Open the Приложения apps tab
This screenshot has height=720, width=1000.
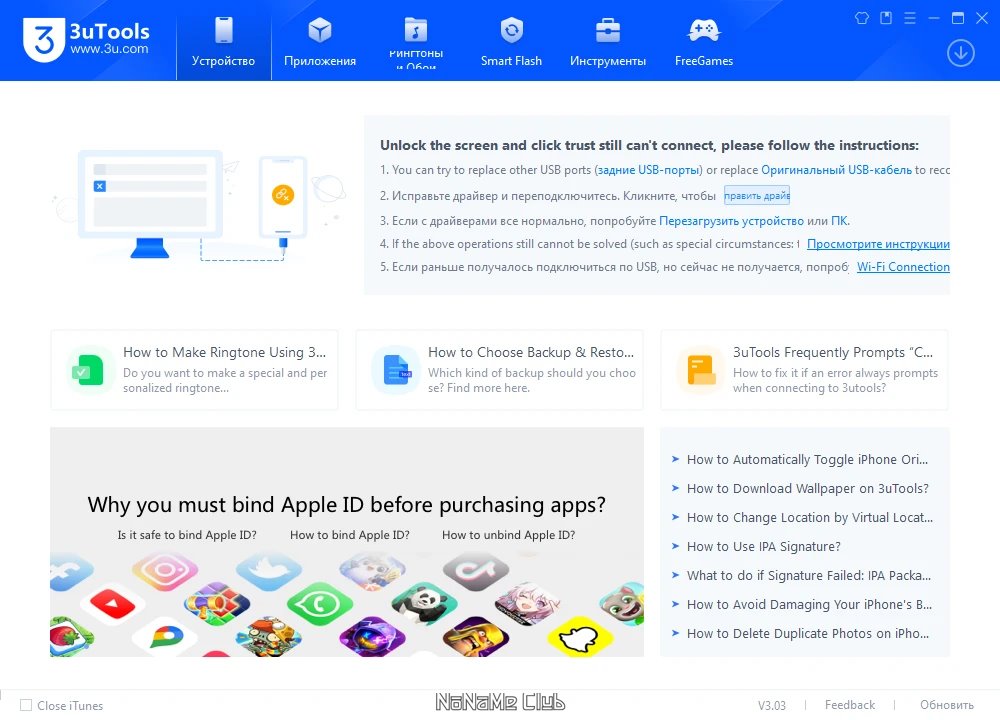click(320, 41)
